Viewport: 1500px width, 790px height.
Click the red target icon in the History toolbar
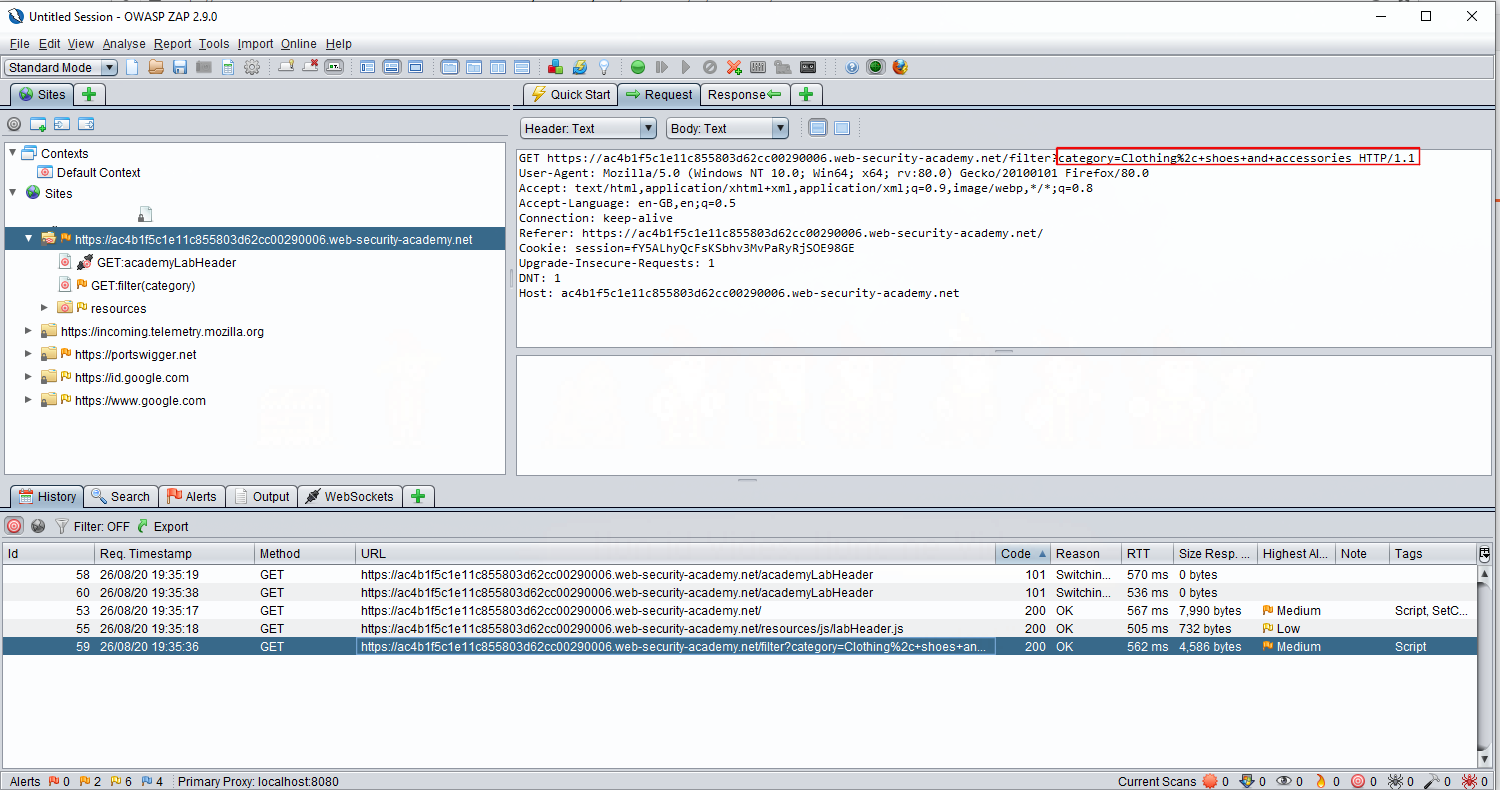click(15, 526)
